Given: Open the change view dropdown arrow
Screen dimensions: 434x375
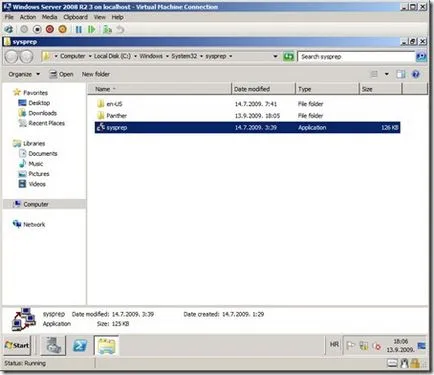Looking at the screenshot, I should pos(386,74).
